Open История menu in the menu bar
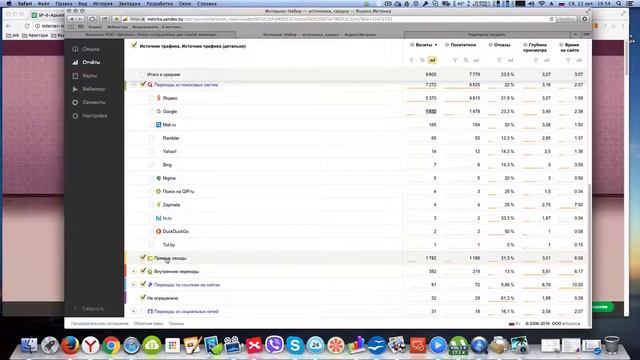Screen dimensions: 640x360 point(102,4)
